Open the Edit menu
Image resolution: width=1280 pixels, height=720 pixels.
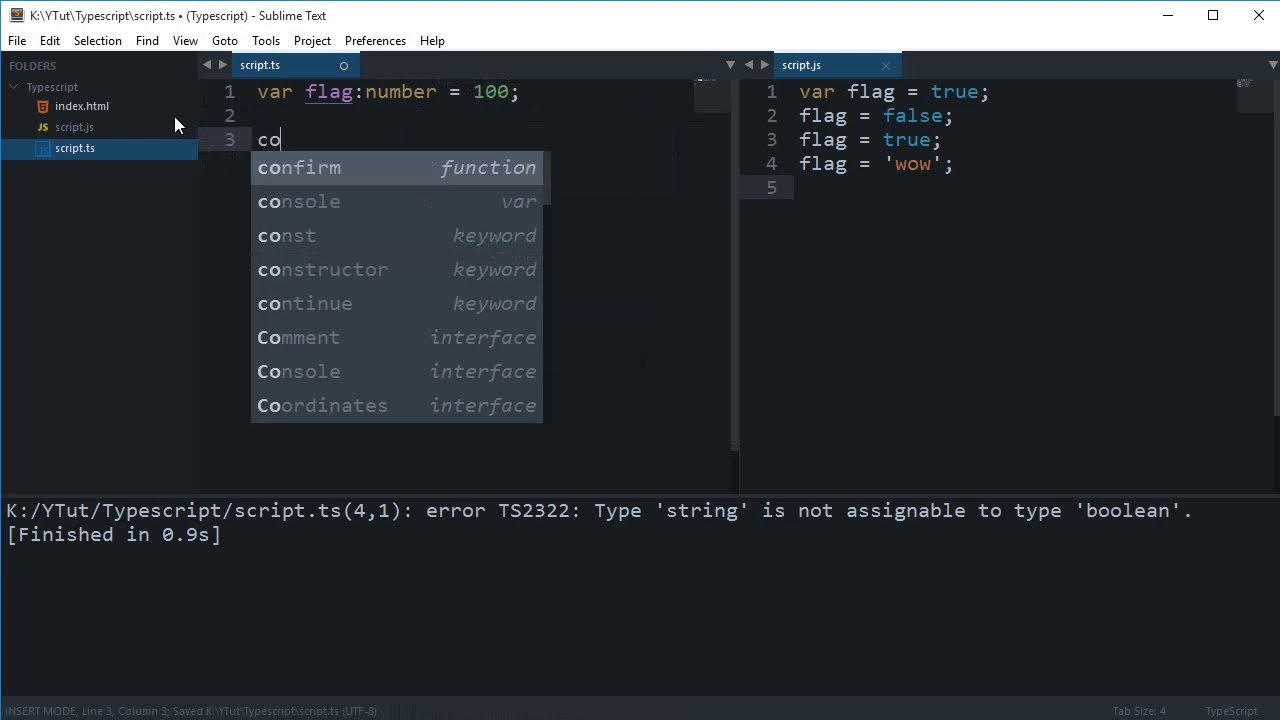(50, 41)
